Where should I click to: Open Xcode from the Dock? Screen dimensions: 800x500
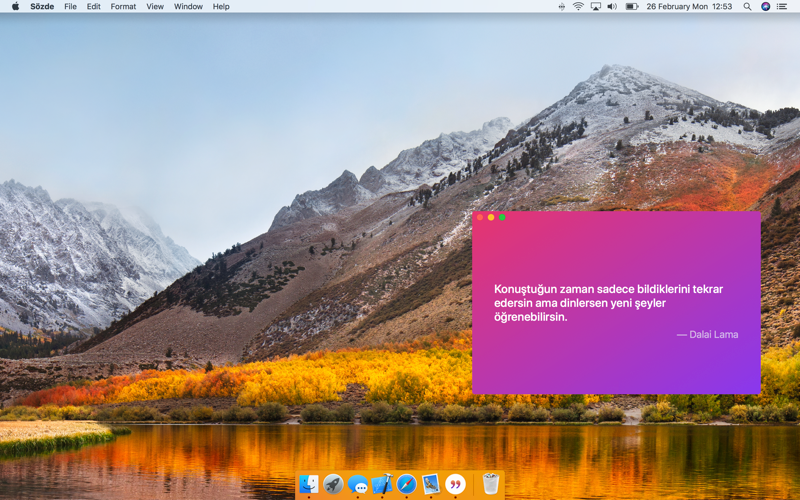[382, 483]
